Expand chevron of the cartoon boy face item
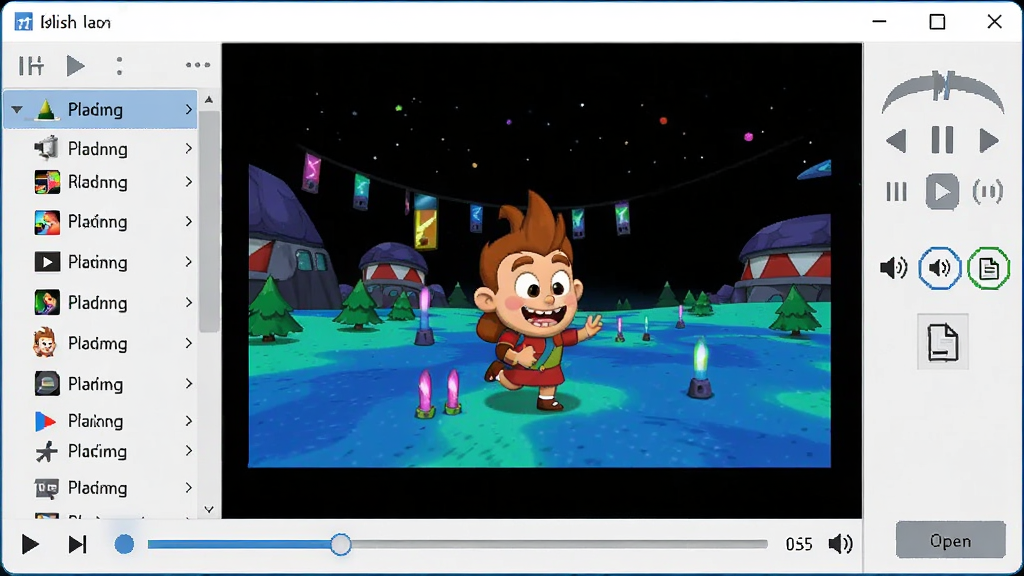The width and height of the screenshot is (1024, 576). pos(189,343)
